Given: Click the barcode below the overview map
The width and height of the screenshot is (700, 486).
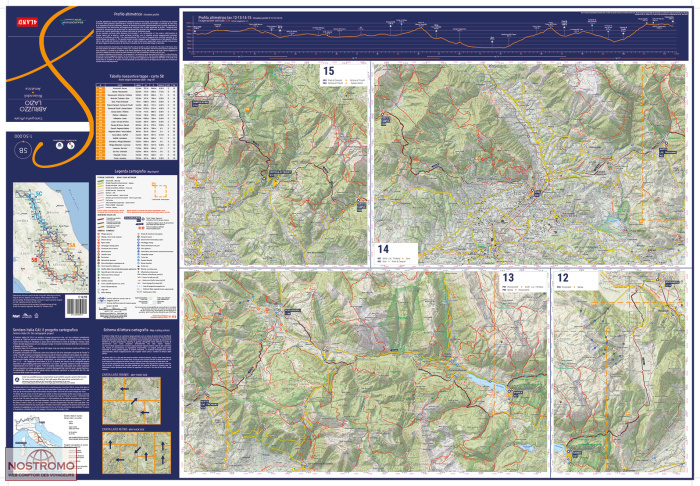Looking at the screenshot, I should coord(77,306).
